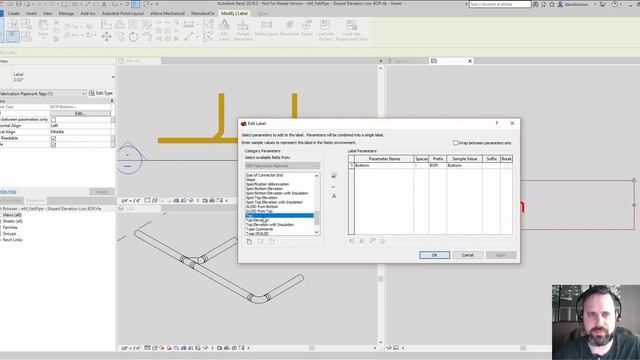Select Slope in the category parameters list
Screen dimensions: 640x360
pyautogui.click(x=251, y=180)
